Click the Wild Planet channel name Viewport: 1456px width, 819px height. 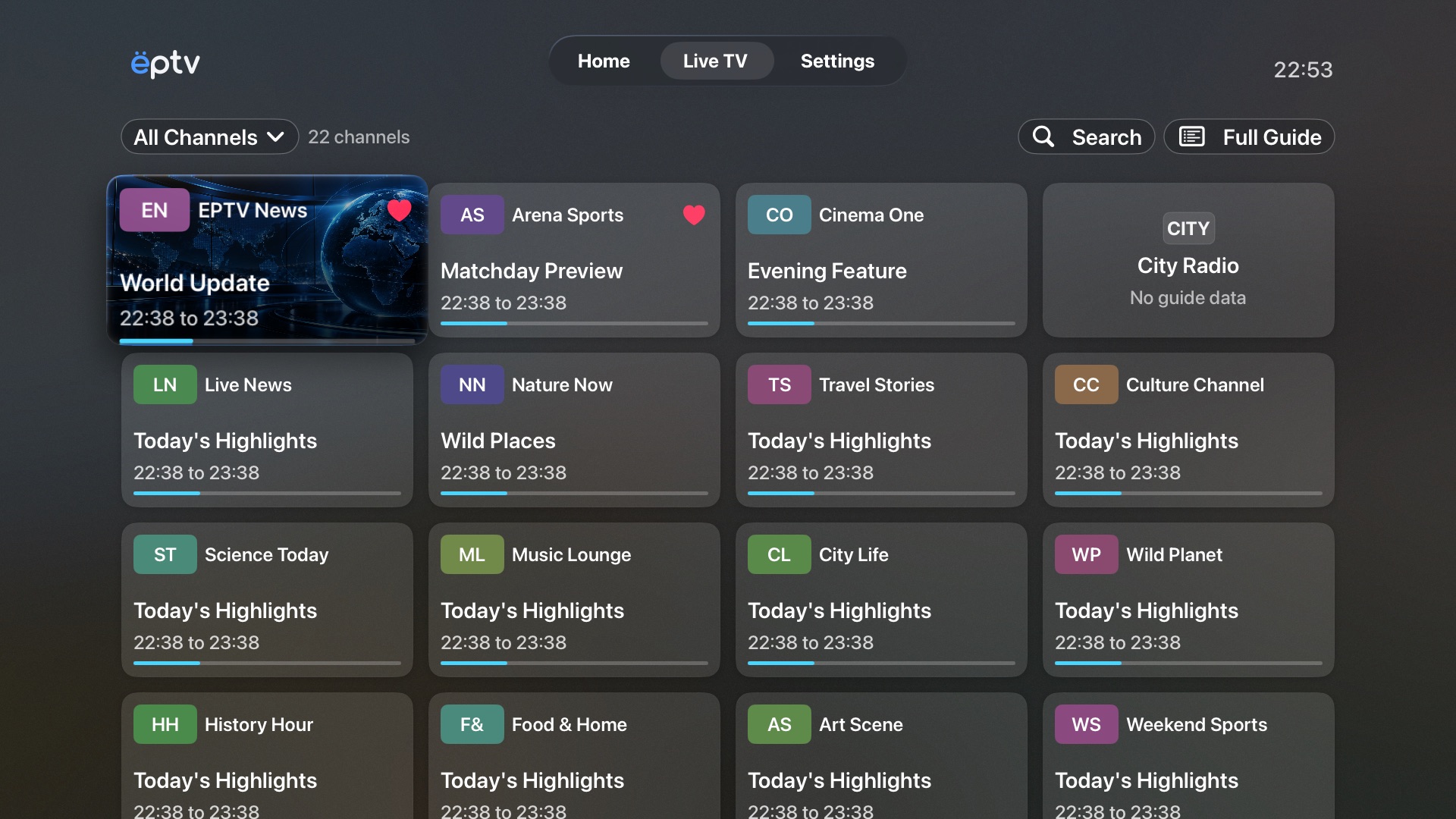[x=1175, y=555]
